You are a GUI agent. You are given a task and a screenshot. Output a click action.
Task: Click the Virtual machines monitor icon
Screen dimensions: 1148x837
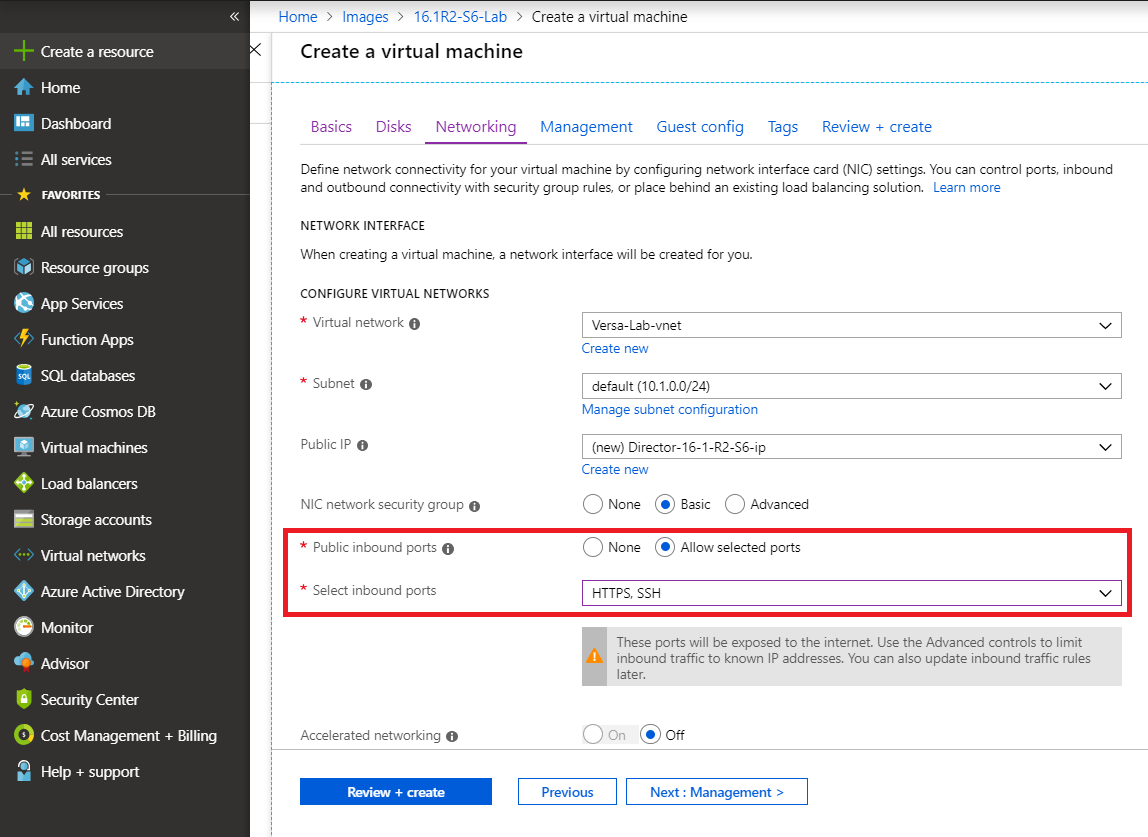tap(23, 447)
